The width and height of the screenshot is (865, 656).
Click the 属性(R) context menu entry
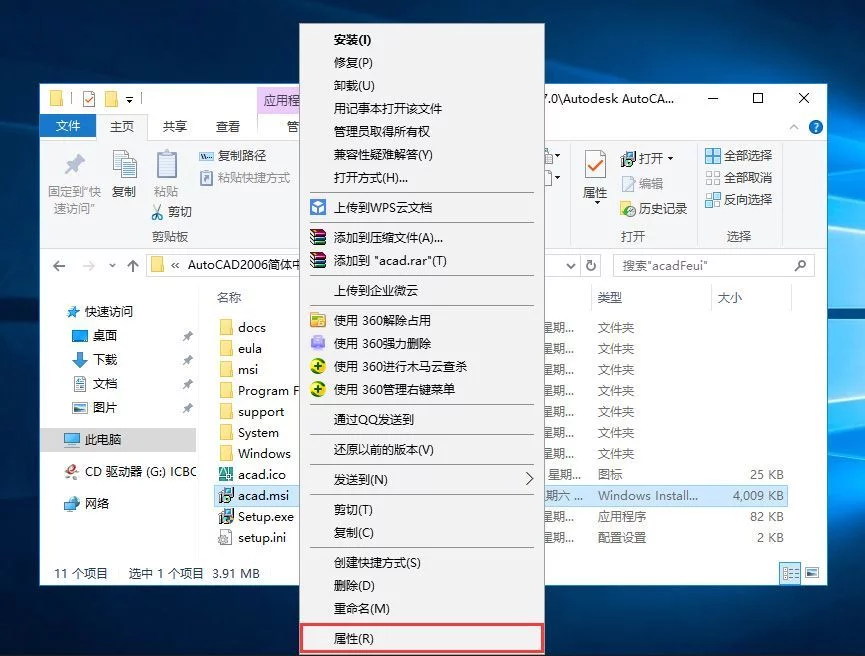pos(422,638)
